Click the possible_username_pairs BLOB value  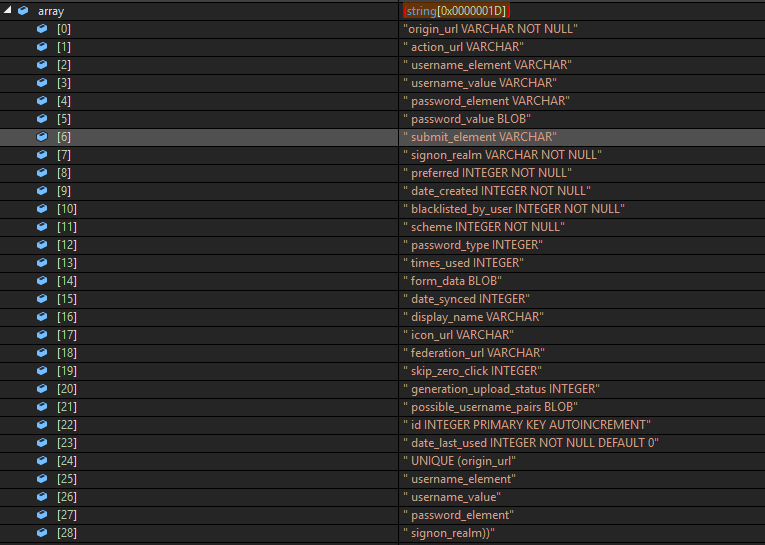(x=489, y=406)
